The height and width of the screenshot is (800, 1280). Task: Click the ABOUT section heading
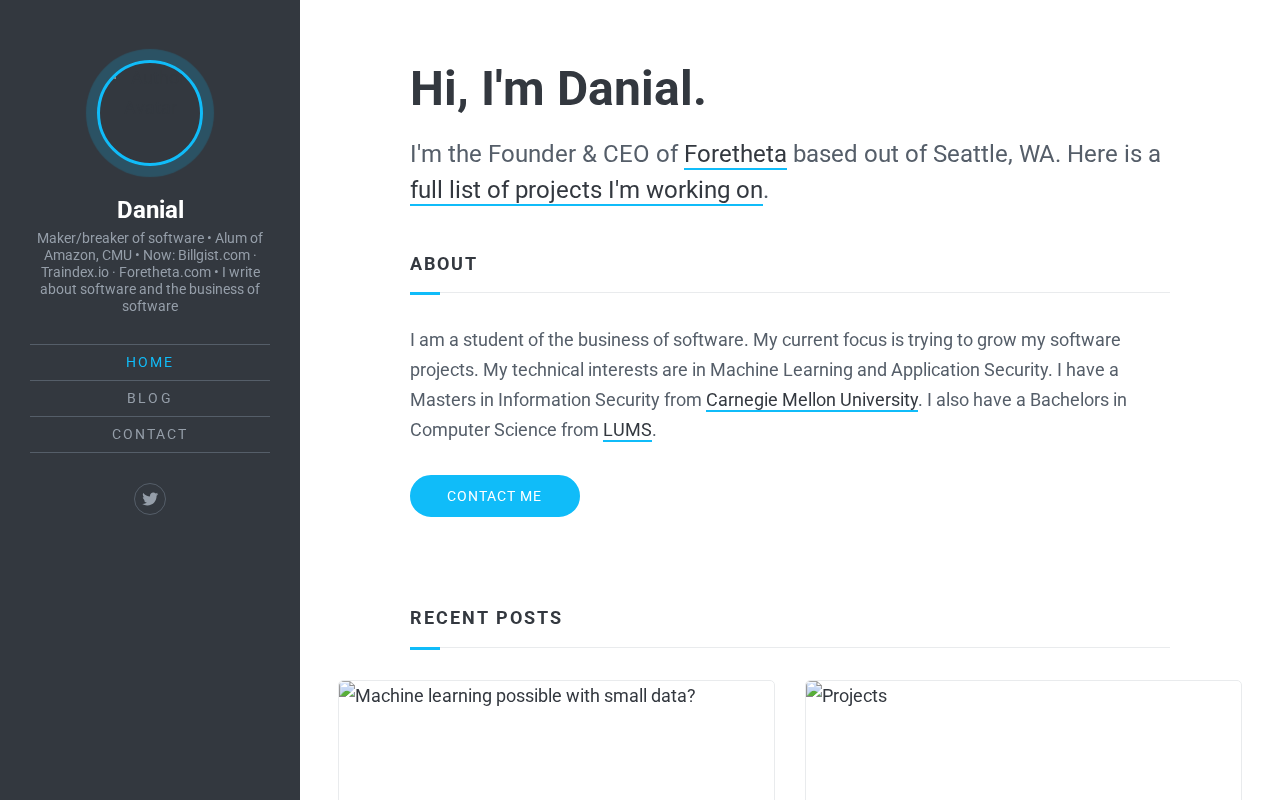(x=443, y=264)
